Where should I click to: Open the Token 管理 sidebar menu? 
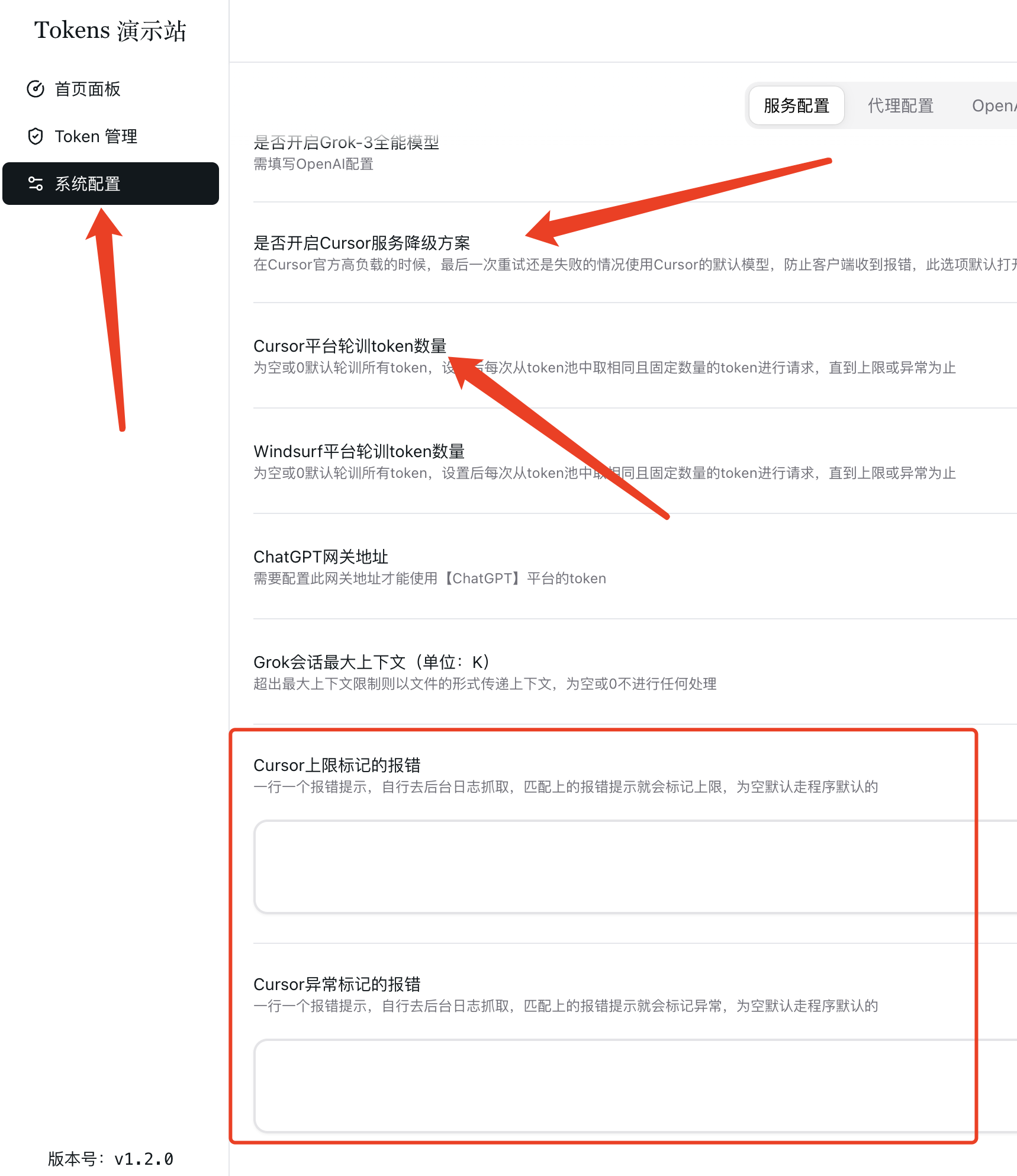(111, 136)
